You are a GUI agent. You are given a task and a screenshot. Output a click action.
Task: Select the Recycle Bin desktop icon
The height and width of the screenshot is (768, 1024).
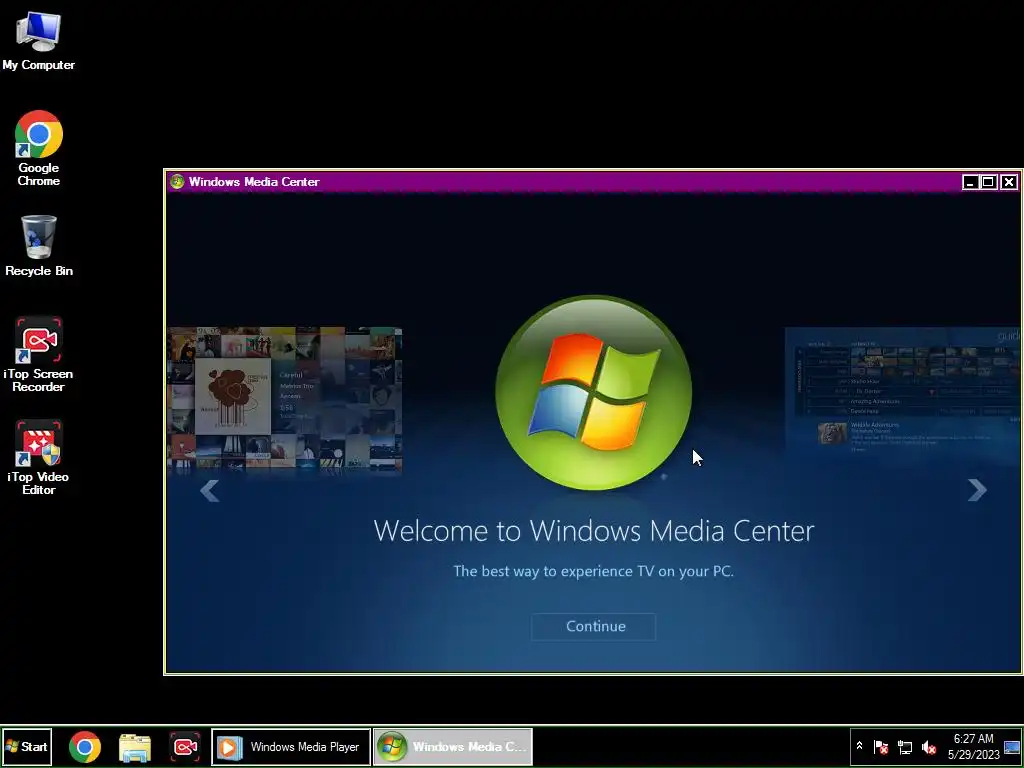click(39, 246)
